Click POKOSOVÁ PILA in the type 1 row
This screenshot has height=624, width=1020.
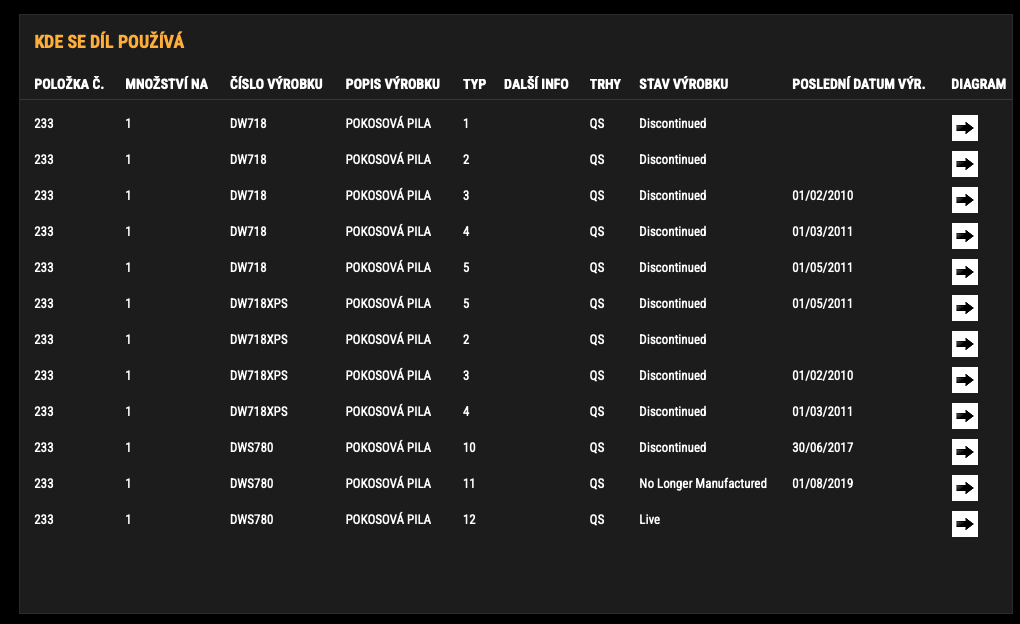tap(388, 124)
